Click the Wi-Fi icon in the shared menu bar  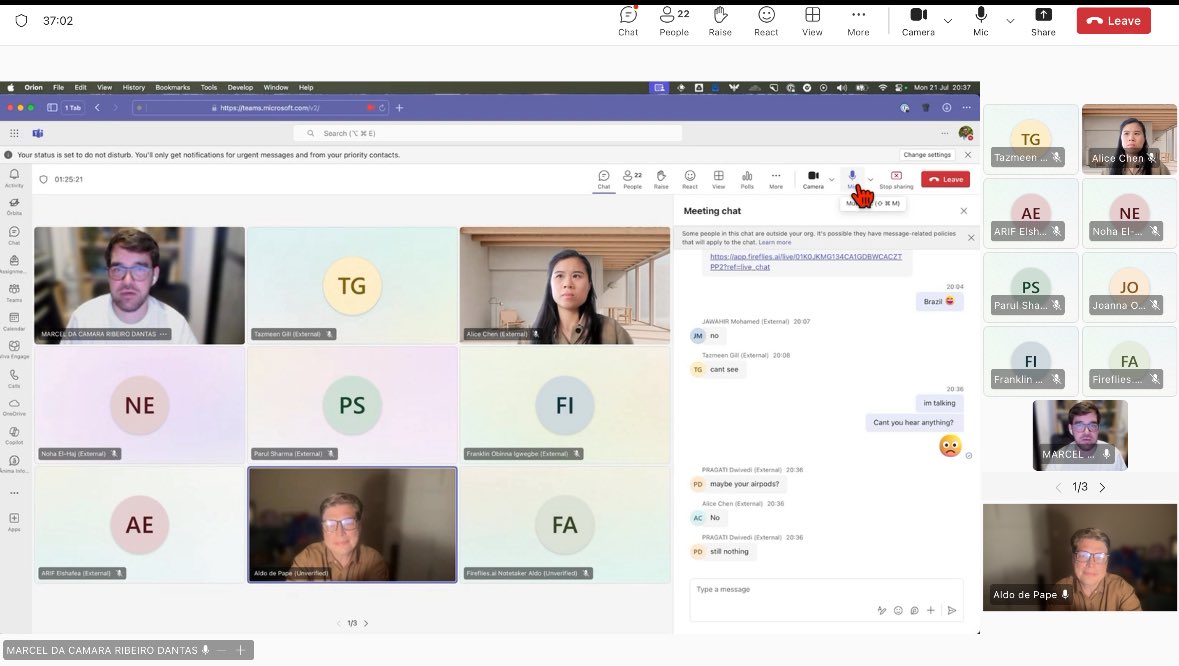click(883, 87)
